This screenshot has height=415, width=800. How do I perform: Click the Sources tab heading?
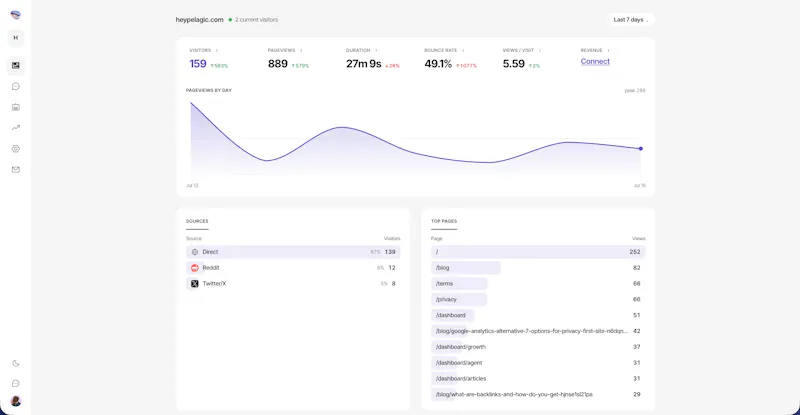pyautogui.click(x=197, y=222)
